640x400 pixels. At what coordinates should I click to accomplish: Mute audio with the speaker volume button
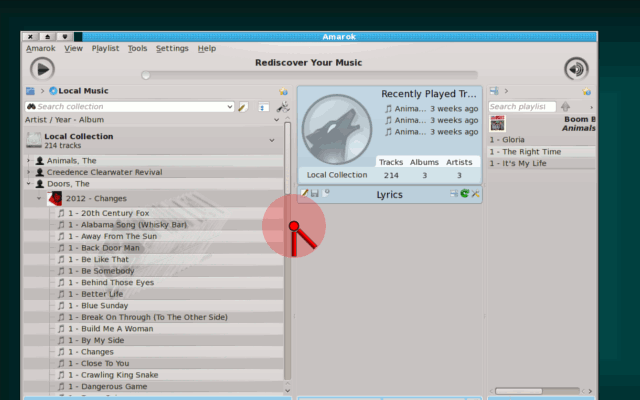pyautogui.click(x=576, y=69)
